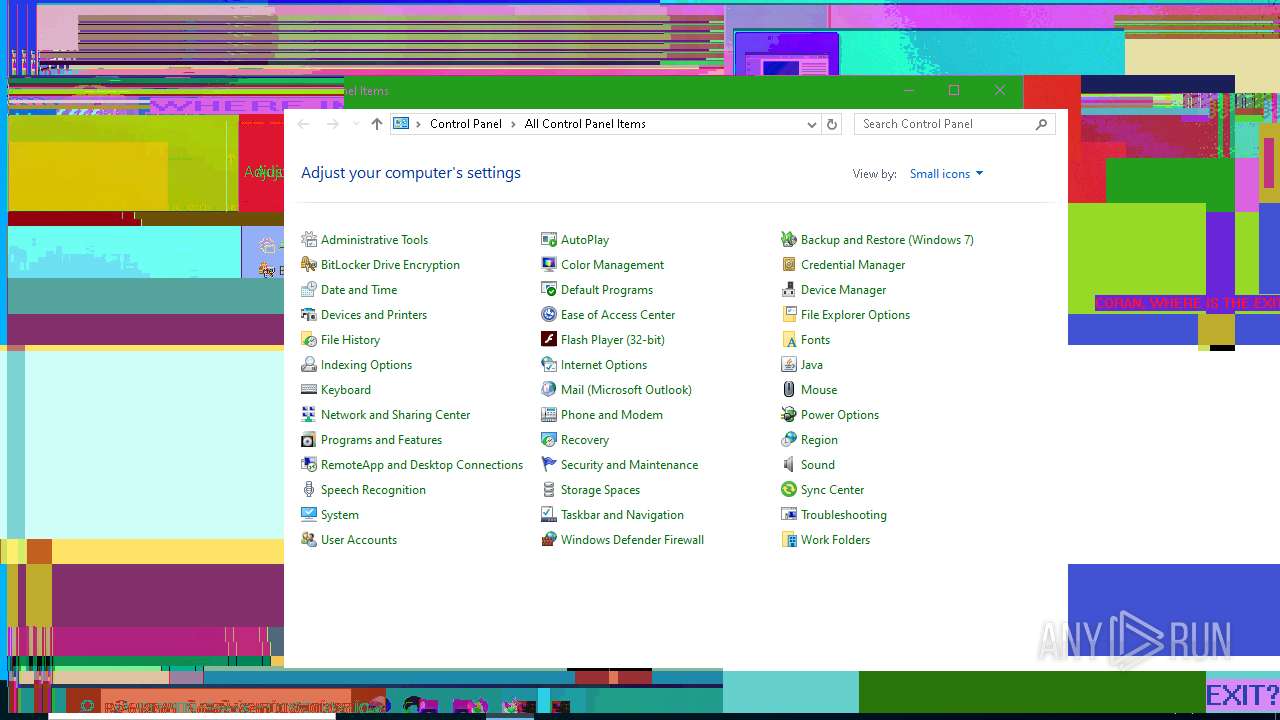This screenshot has width=1280, height=720.
Task: Click Programs and Features icon
Action: [x=309, y=440]
